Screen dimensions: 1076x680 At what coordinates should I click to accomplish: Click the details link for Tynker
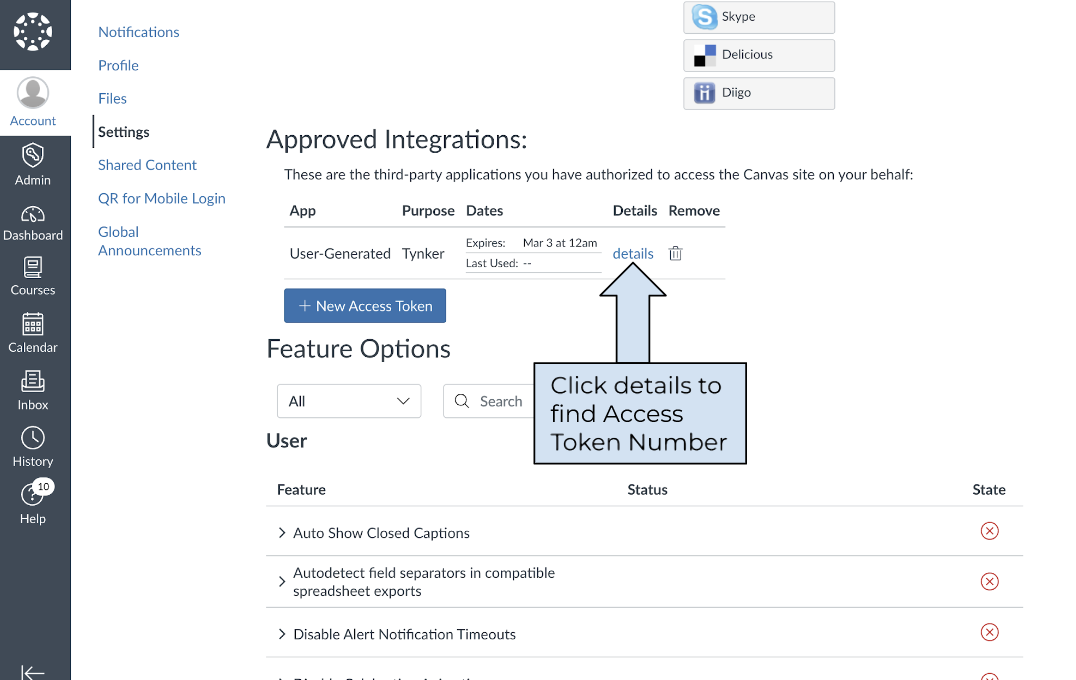633,253
